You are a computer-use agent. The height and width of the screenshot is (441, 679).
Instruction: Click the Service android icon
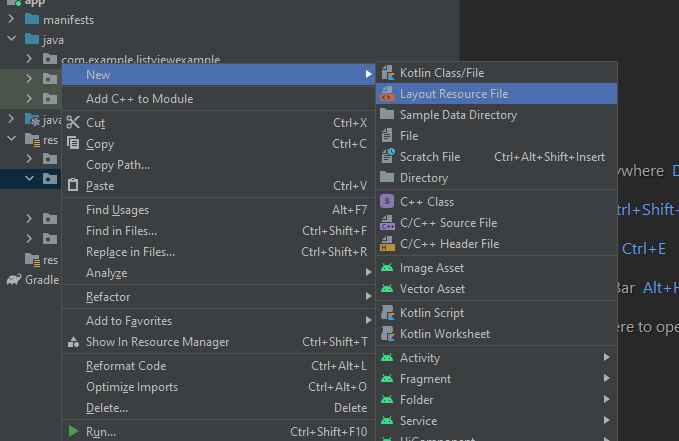(387, 420)
